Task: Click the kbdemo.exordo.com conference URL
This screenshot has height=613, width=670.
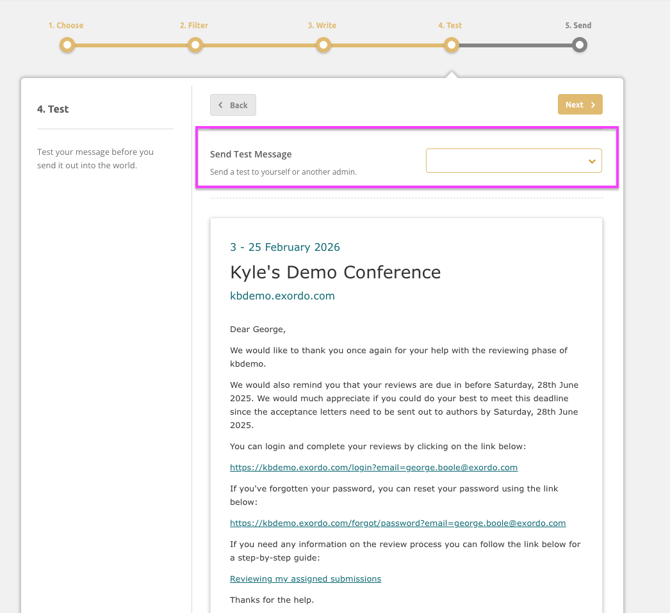Action: click(x=282, y=296)
